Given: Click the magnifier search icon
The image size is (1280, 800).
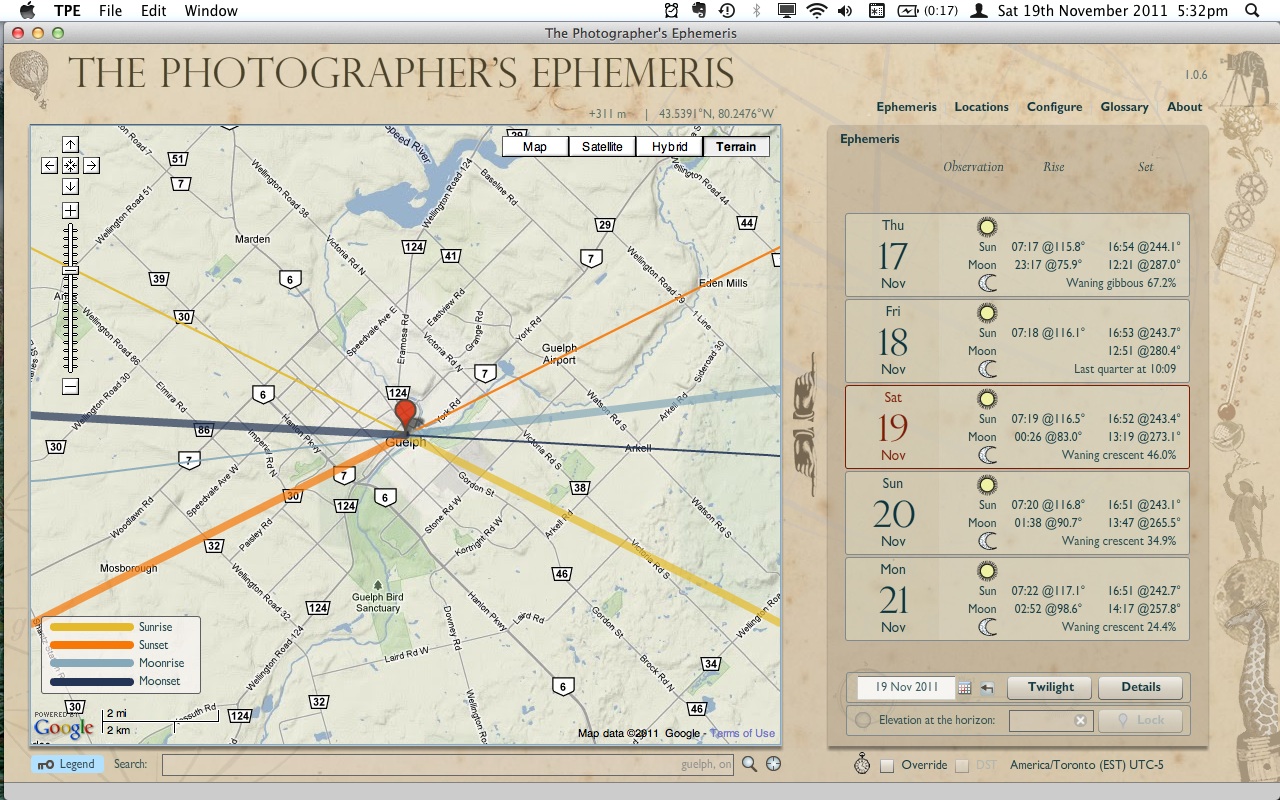Looking at the screenshot, I should coord(749,765).
